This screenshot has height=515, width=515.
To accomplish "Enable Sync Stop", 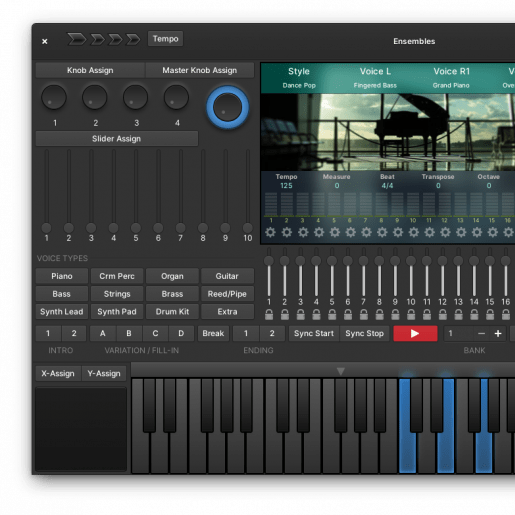I will [364, 333].
